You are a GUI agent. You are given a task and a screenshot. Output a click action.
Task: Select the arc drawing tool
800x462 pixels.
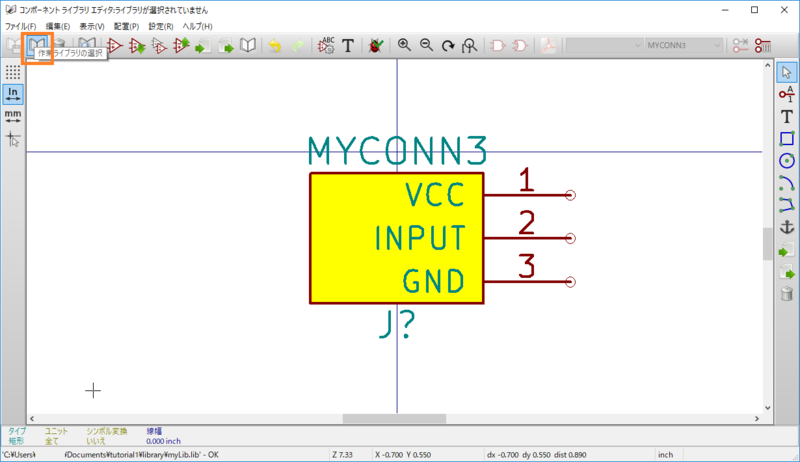(x=786, y=183)
